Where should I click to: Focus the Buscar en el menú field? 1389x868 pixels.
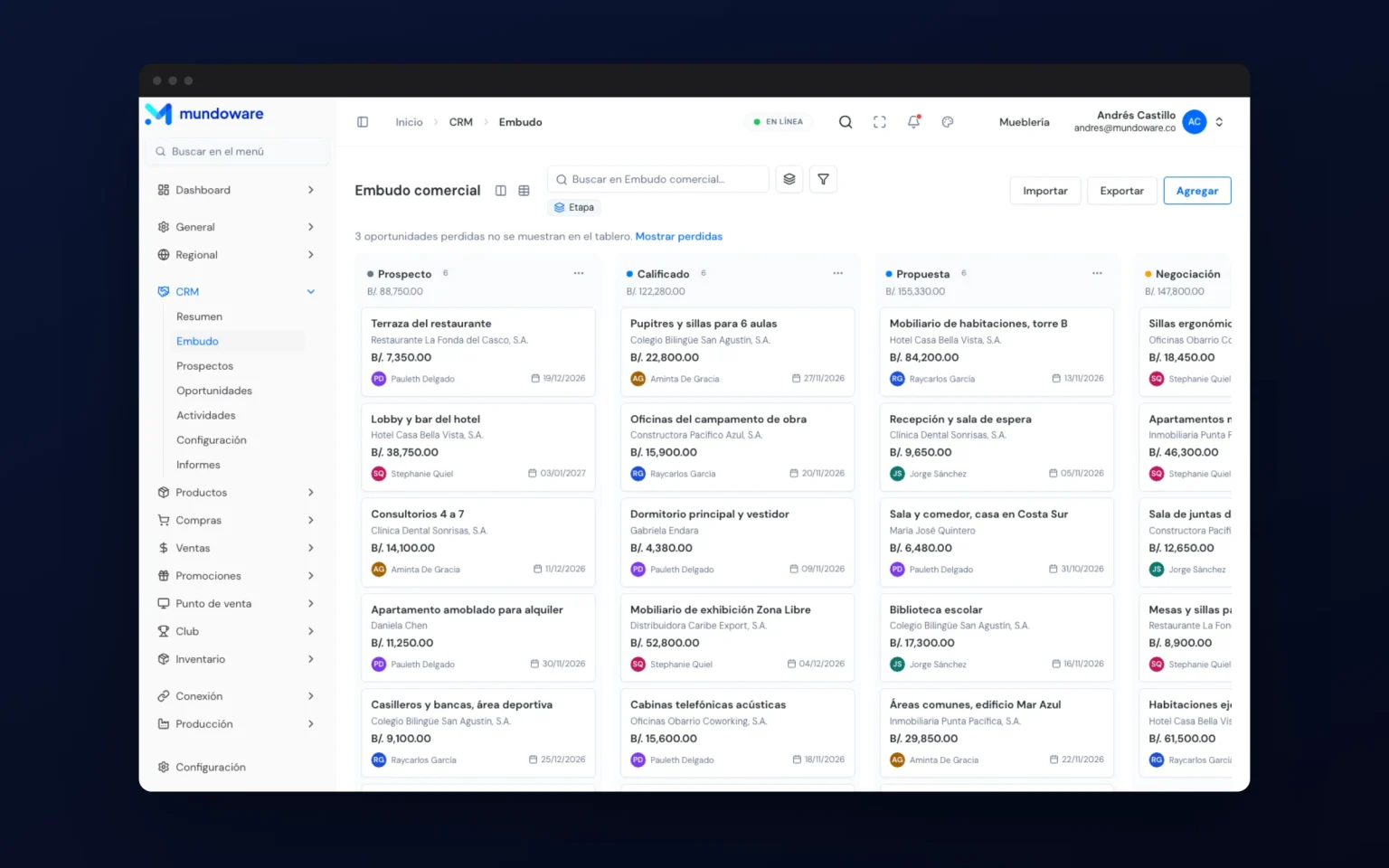coord(237,152)
